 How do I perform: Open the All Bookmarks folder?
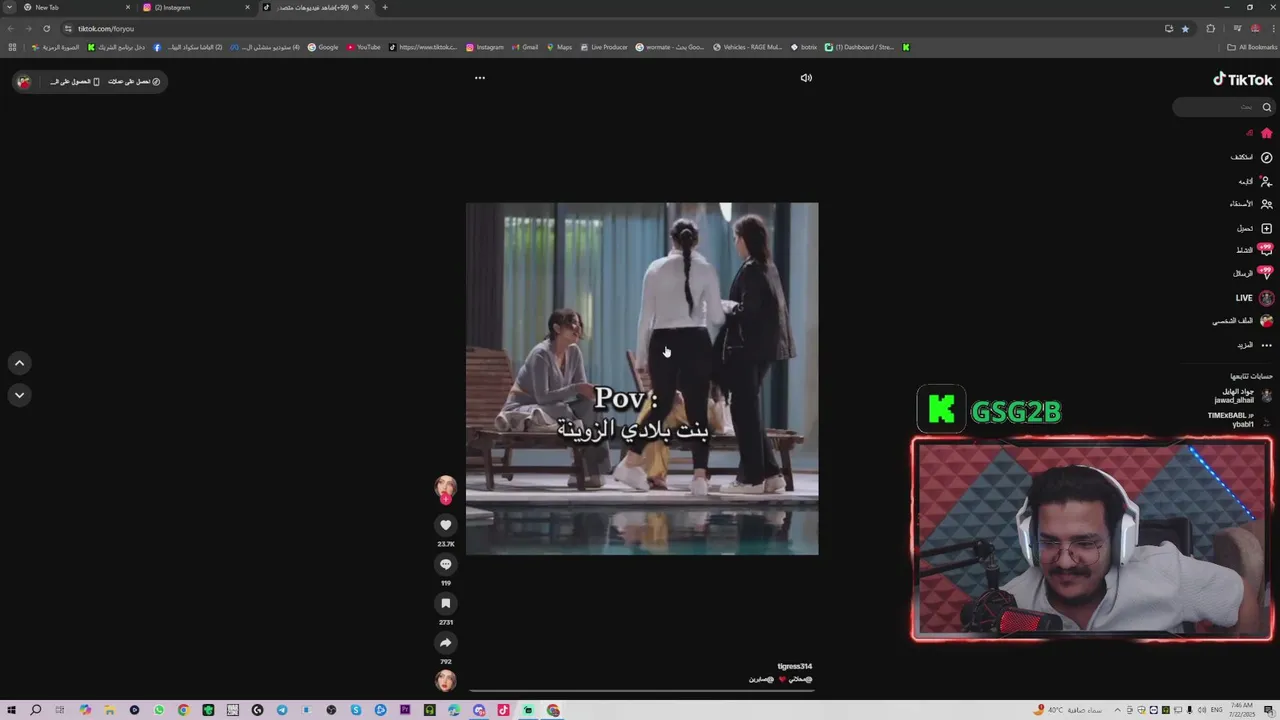coord(1252,47)
